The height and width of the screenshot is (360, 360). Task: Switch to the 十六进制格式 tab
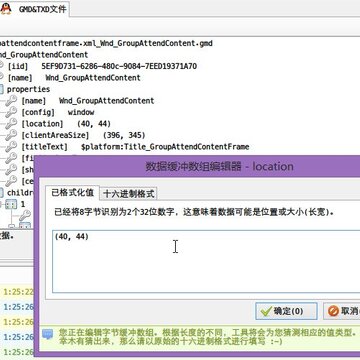(x=129, y=194)
